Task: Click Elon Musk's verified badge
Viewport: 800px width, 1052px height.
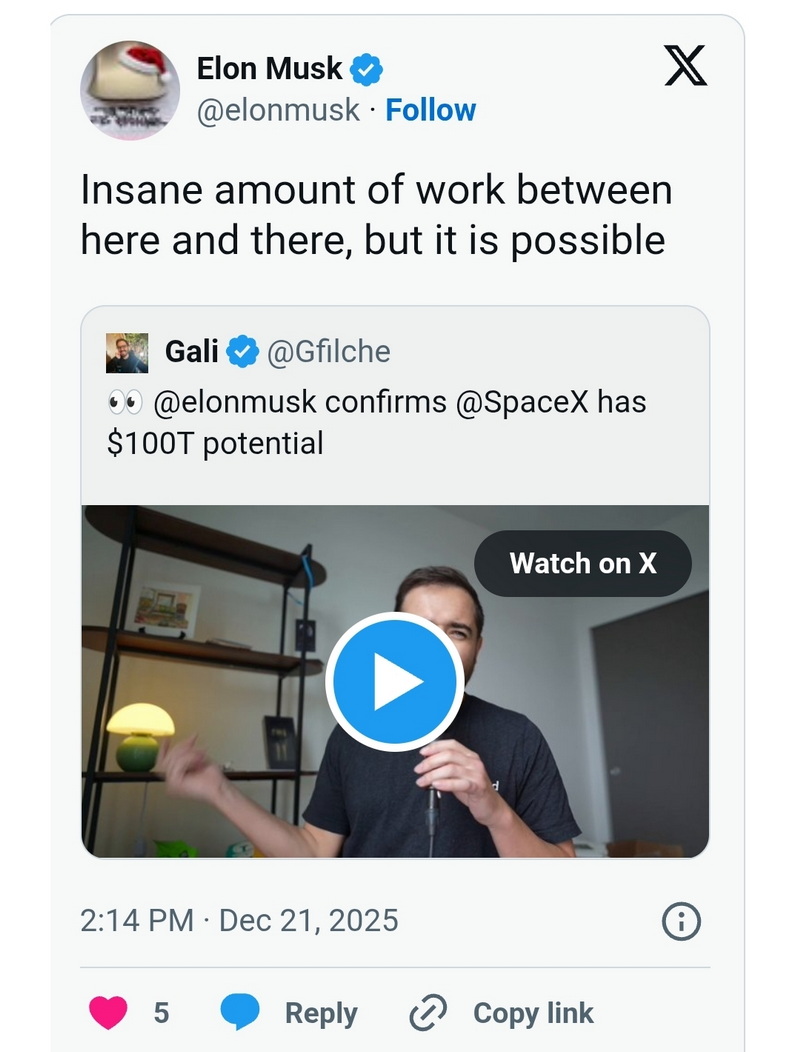Action: click(x=367, y=70)
